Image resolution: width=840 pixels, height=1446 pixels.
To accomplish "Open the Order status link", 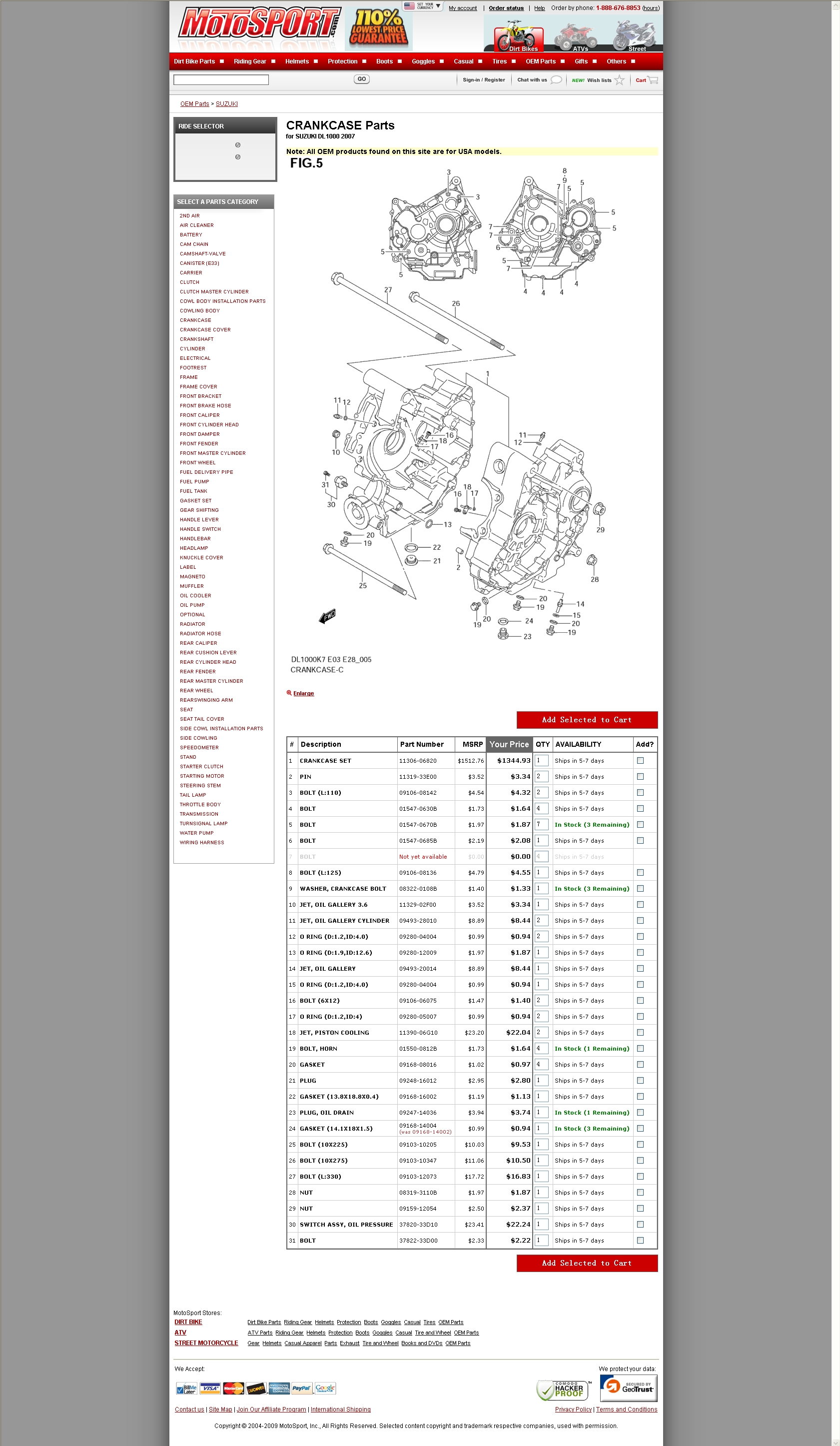I will 506,8.
